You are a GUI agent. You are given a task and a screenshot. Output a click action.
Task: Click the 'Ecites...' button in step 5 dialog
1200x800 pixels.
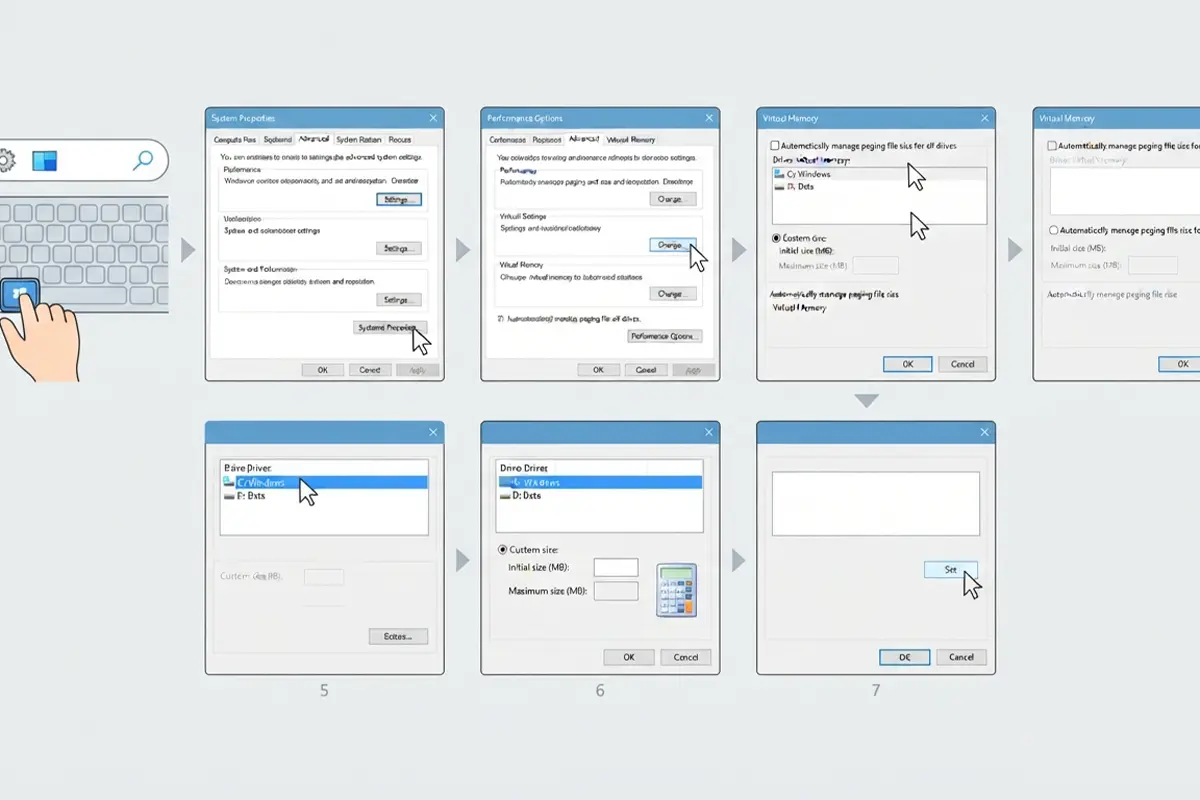398,636
